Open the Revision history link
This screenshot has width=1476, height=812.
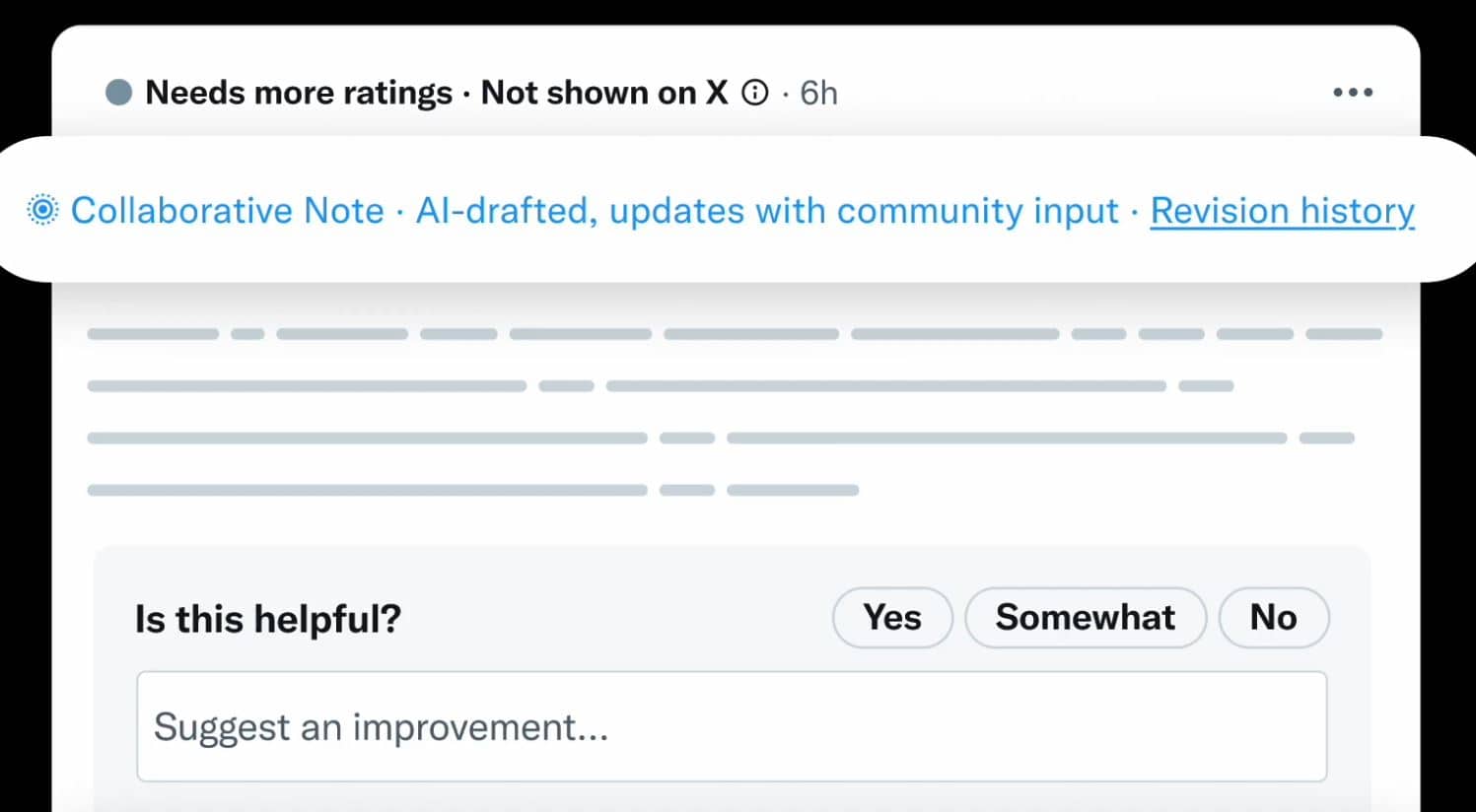tap(1282, 211)
